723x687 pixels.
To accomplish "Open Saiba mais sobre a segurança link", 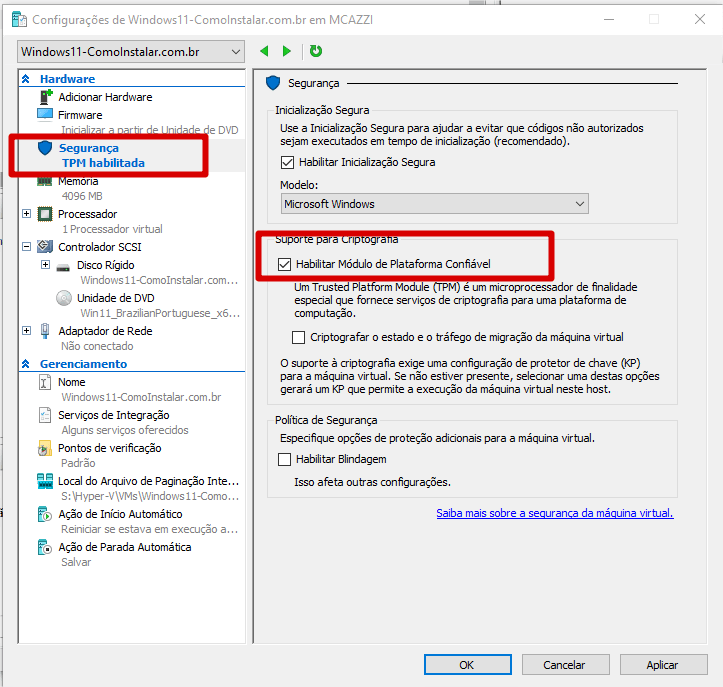I will pos(555,513).
